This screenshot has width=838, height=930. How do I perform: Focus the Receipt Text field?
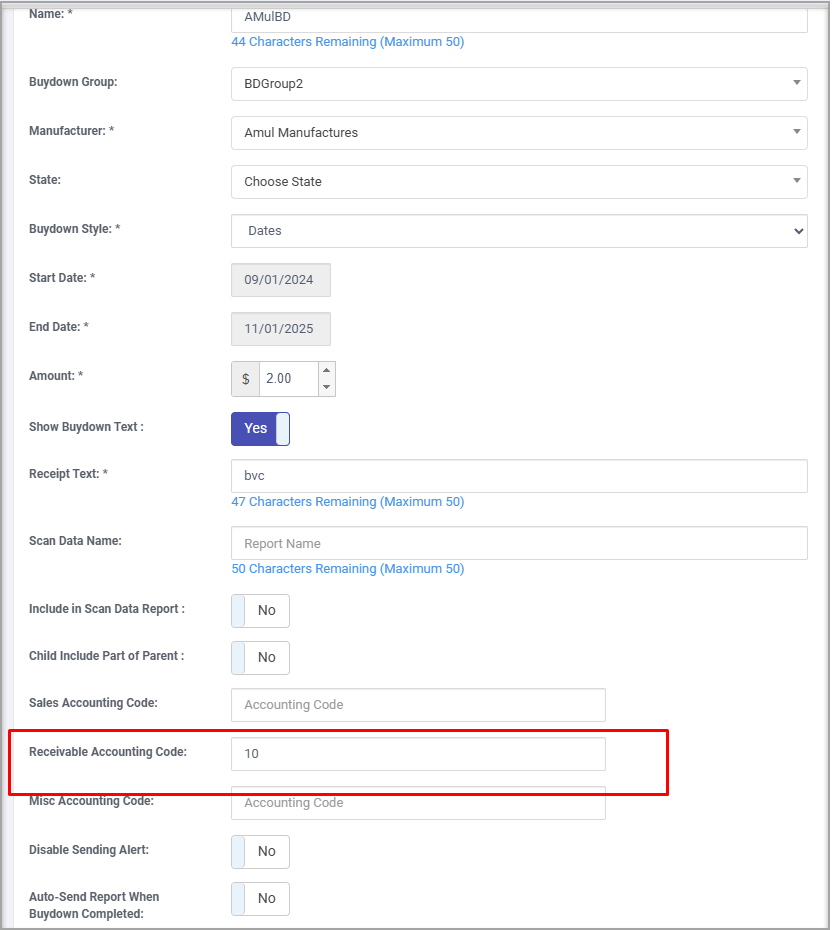pos(519,476)
